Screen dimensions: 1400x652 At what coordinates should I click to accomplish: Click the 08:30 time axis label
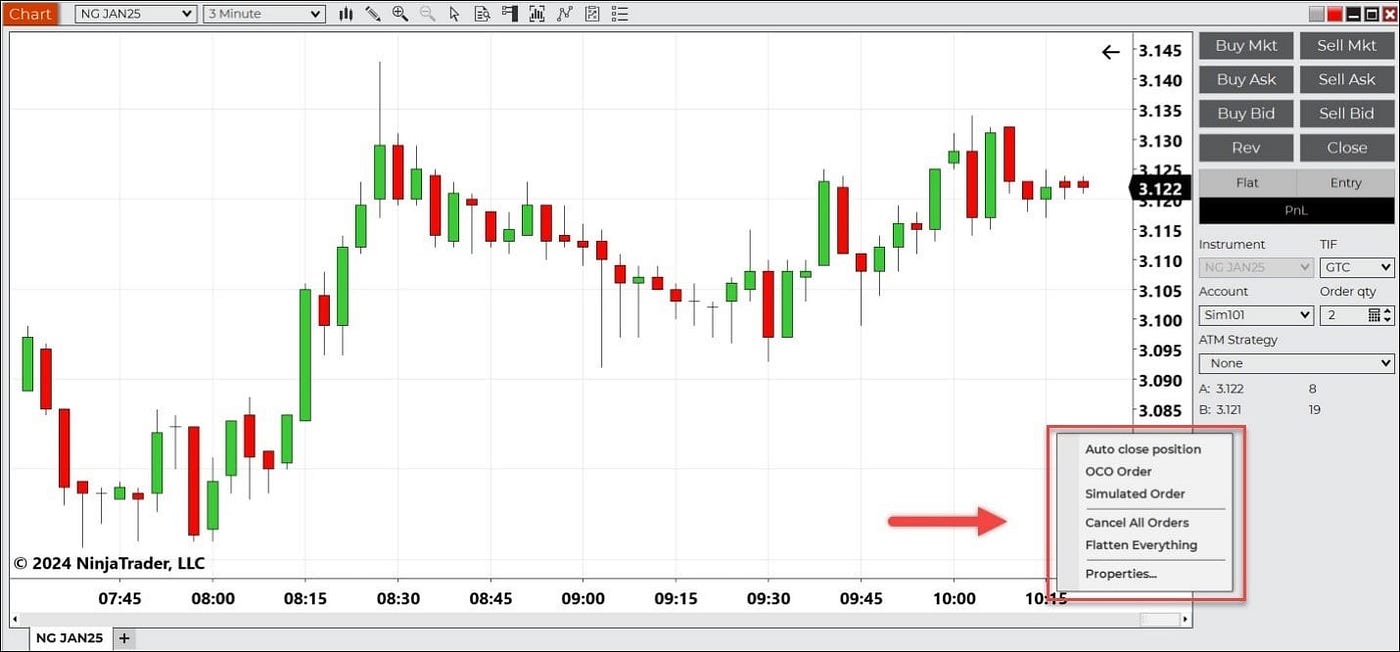pos(397,598)
